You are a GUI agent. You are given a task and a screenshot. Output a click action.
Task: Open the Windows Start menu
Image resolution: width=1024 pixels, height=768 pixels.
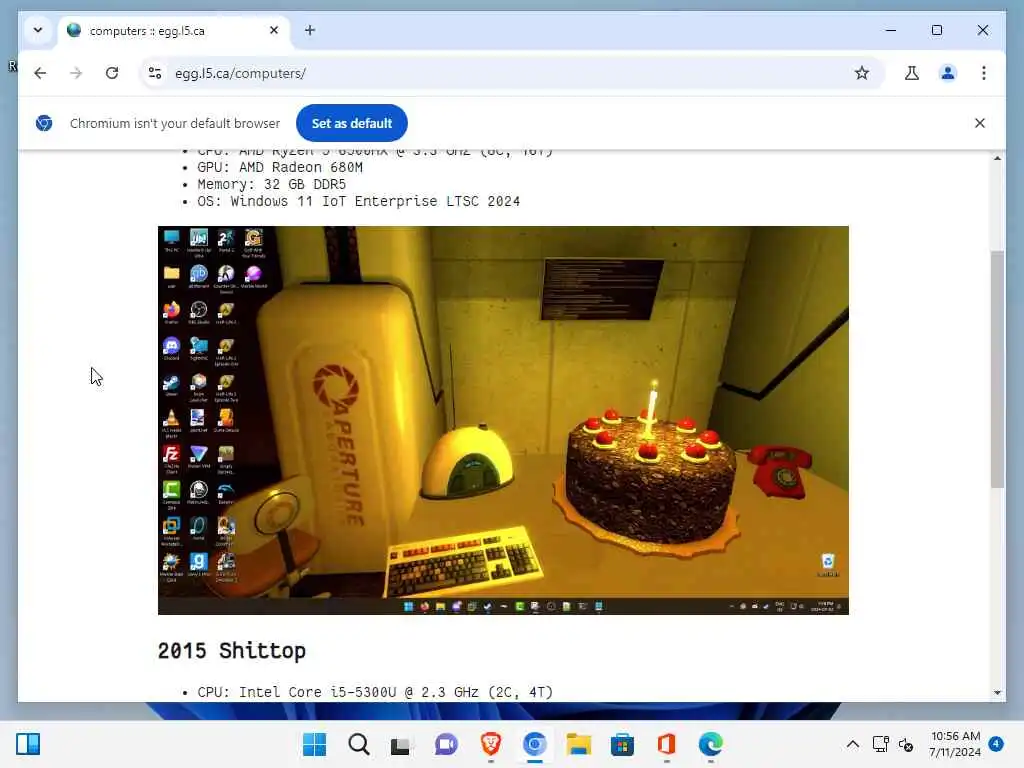pyautogui.click(x=314, y=744)
